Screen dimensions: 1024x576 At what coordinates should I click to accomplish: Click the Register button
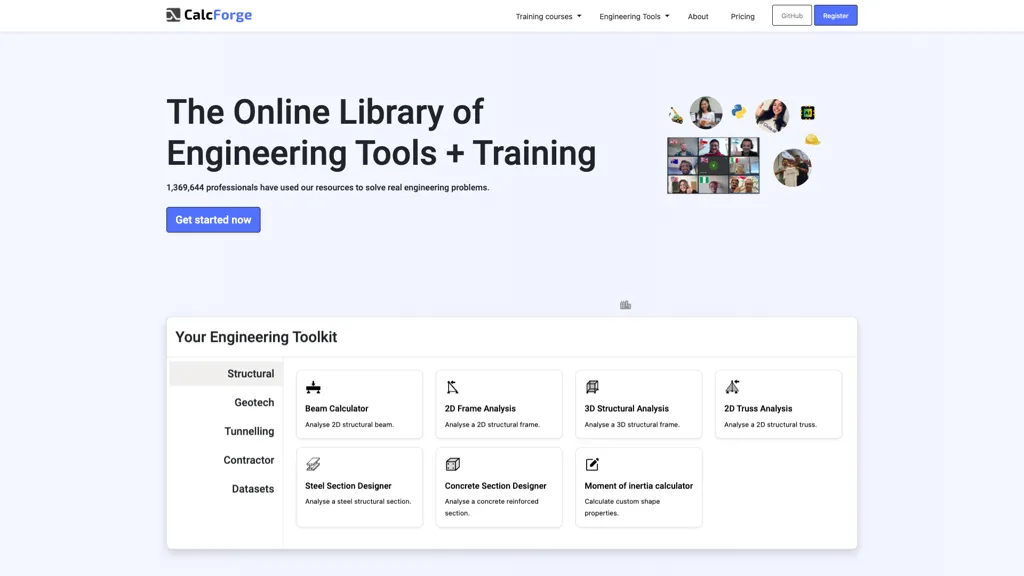tap(835, 16)
